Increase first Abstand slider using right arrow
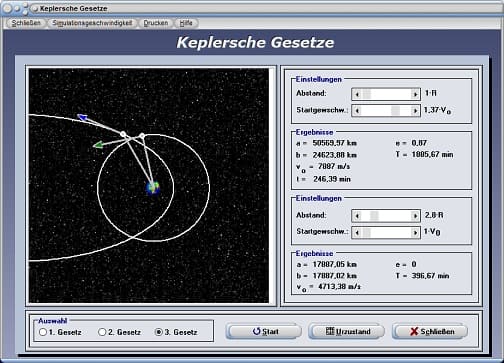 click(x=415, y=94)
